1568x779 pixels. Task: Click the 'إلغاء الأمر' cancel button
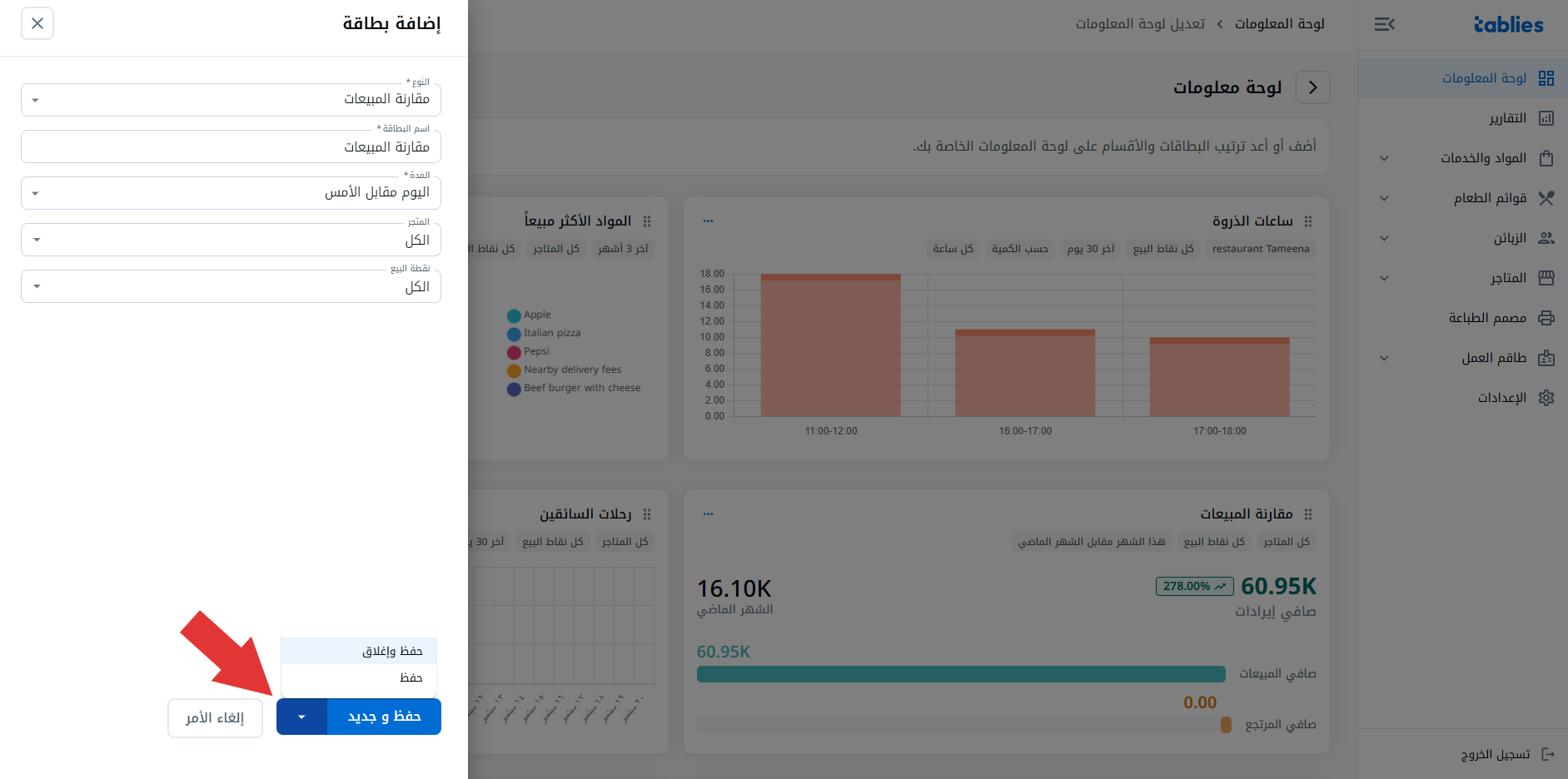[215, 717]
